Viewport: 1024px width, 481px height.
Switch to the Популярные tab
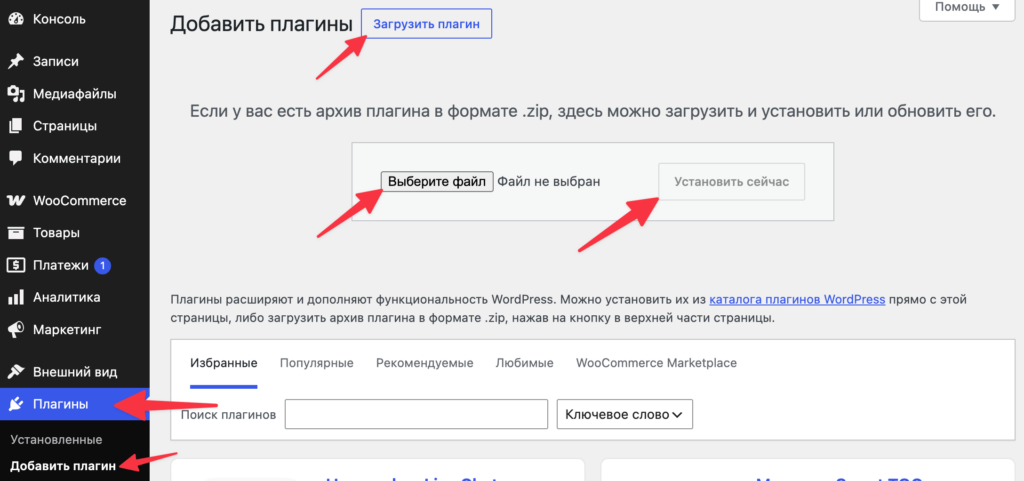coord(317,364)
